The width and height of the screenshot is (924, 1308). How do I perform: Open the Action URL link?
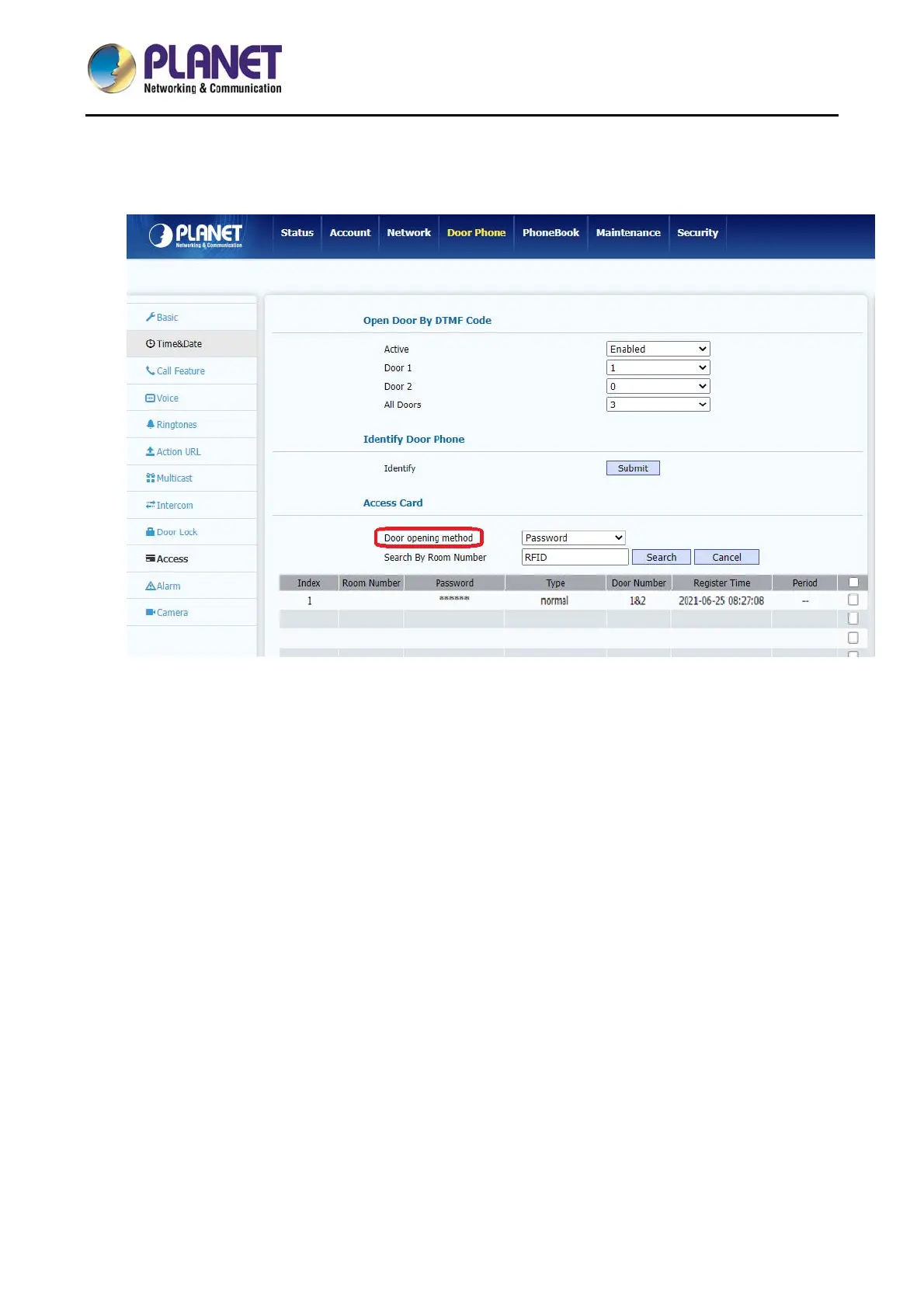tap(179, 451)
